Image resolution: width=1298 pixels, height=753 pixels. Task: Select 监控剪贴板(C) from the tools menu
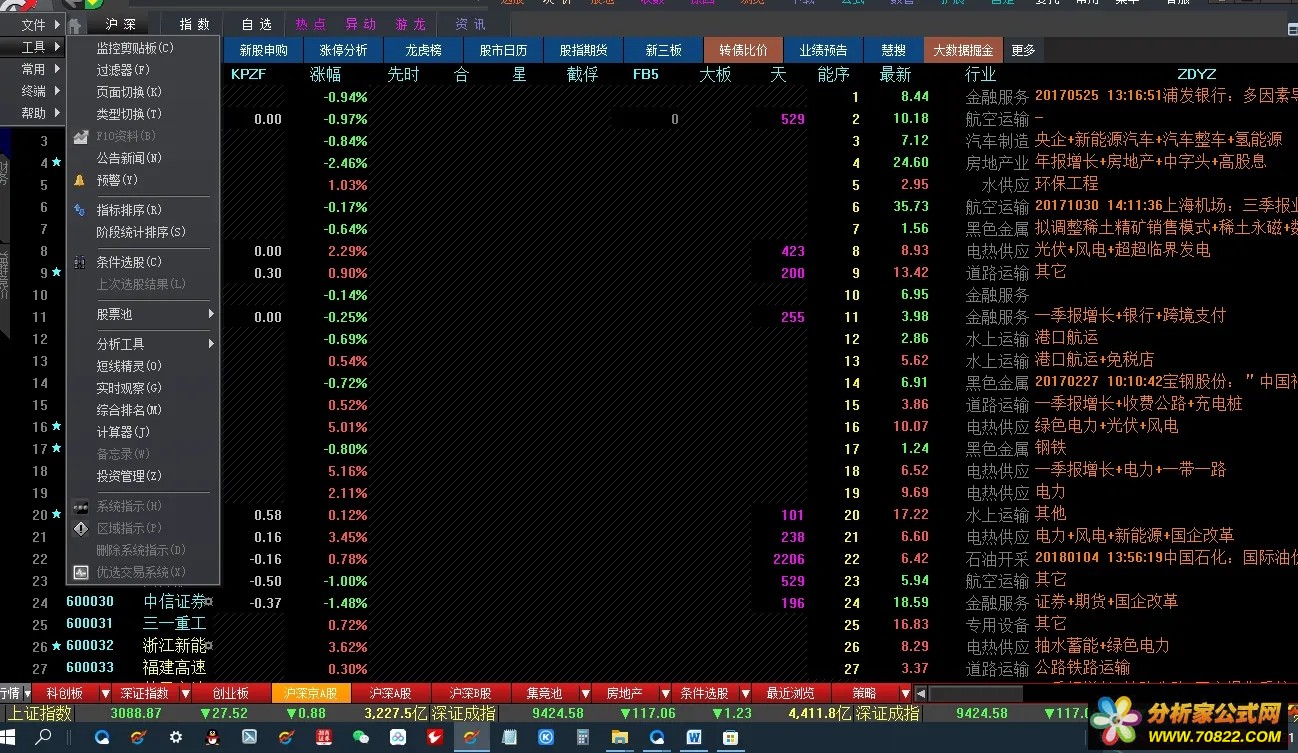coord(143,48)
